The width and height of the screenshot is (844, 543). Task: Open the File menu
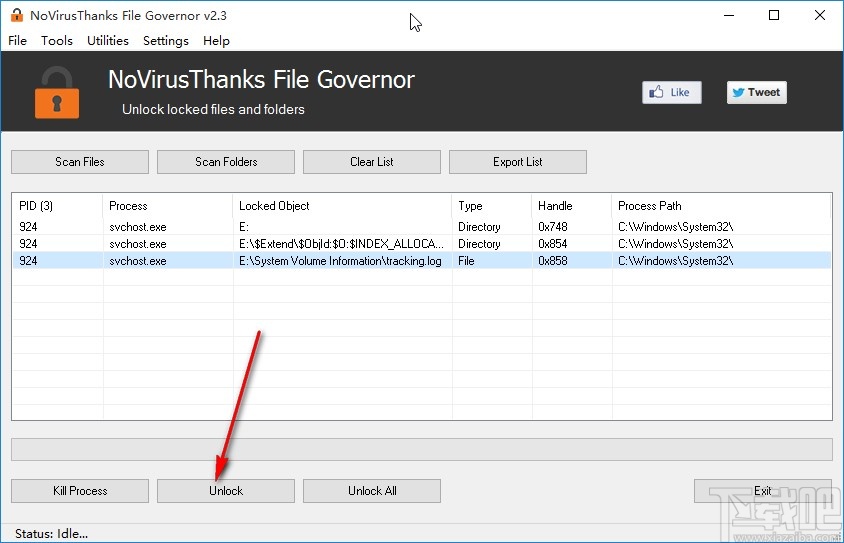click(17, 41)
